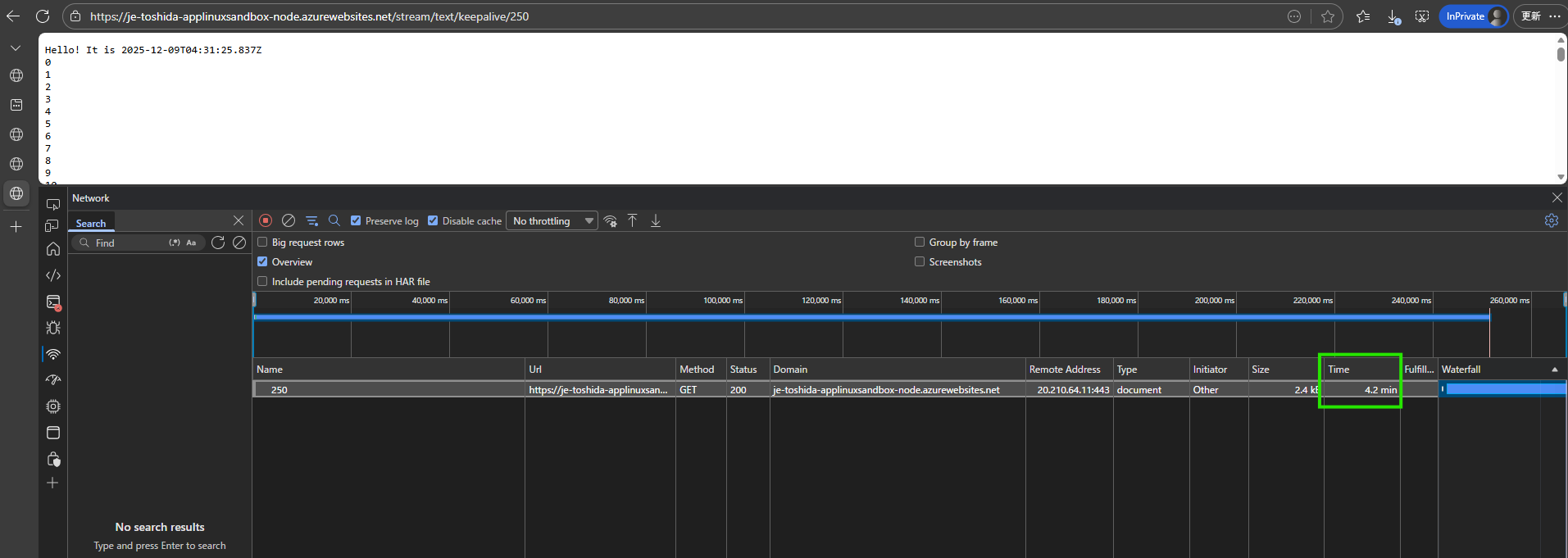The width and height of the screenshot is (1568, 558).
Task: Select the Search tab
Action: coord(91,223)
